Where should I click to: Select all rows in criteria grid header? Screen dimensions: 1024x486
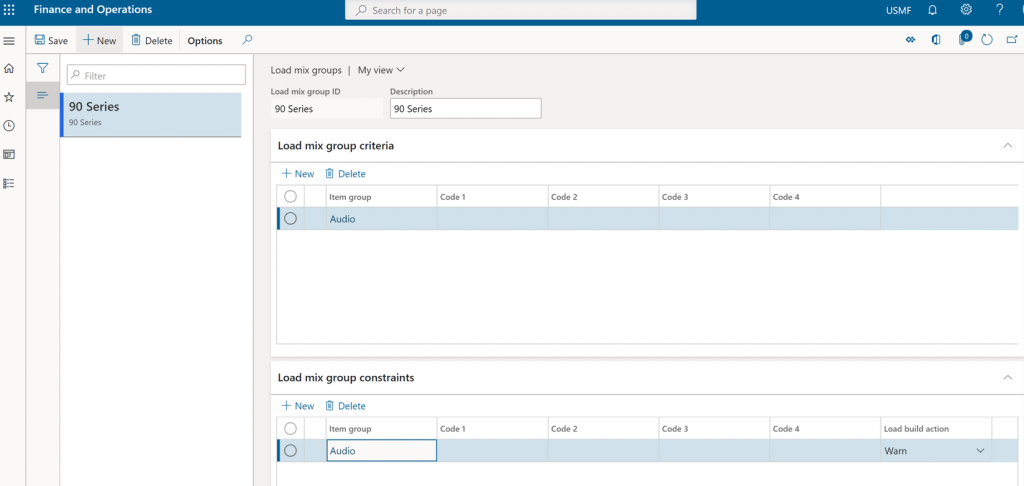point(291,196)
